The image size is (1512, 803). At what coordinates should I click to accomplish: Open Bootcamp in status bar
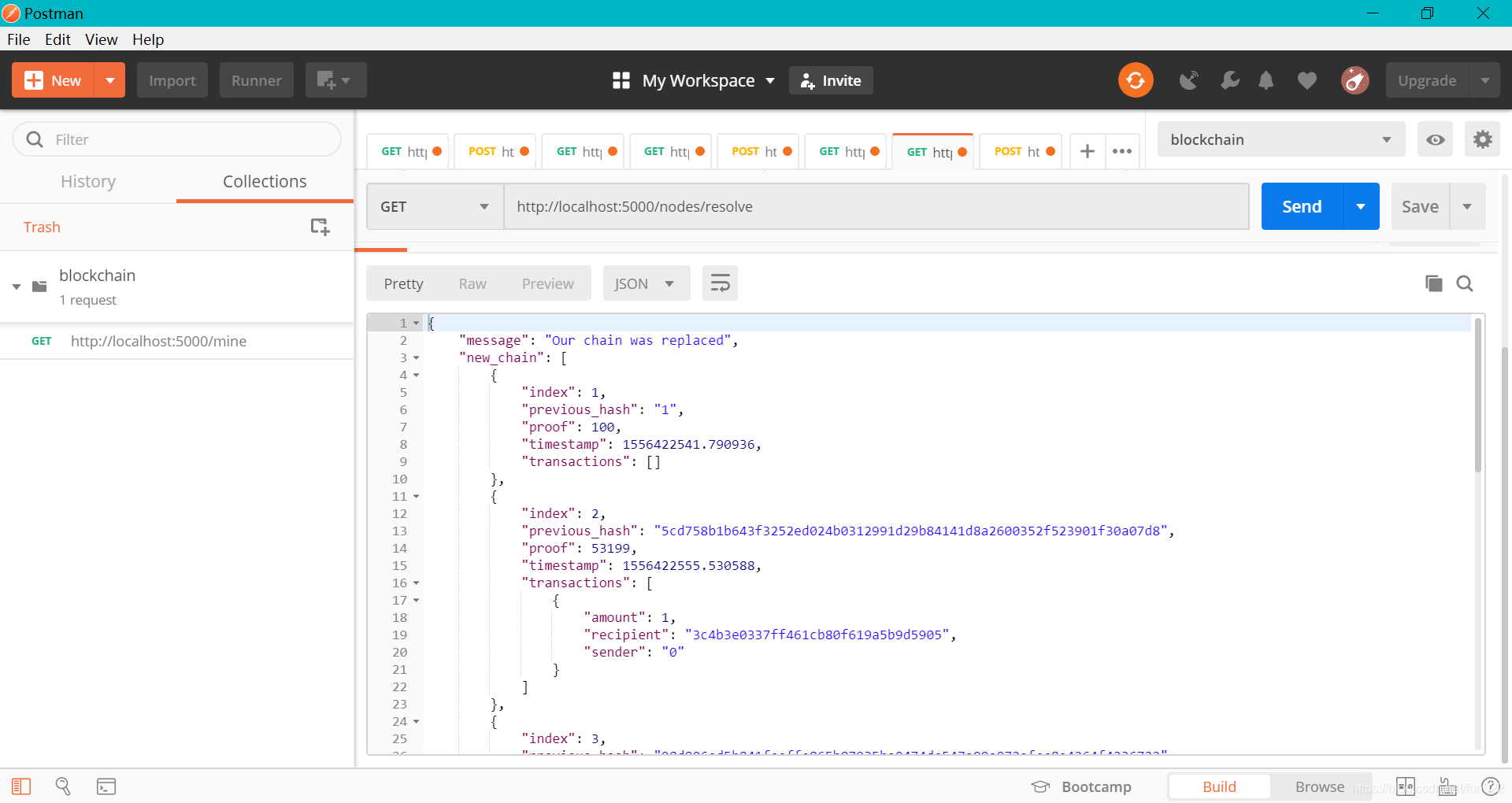pyautogui.click(x=1081, y=786)
